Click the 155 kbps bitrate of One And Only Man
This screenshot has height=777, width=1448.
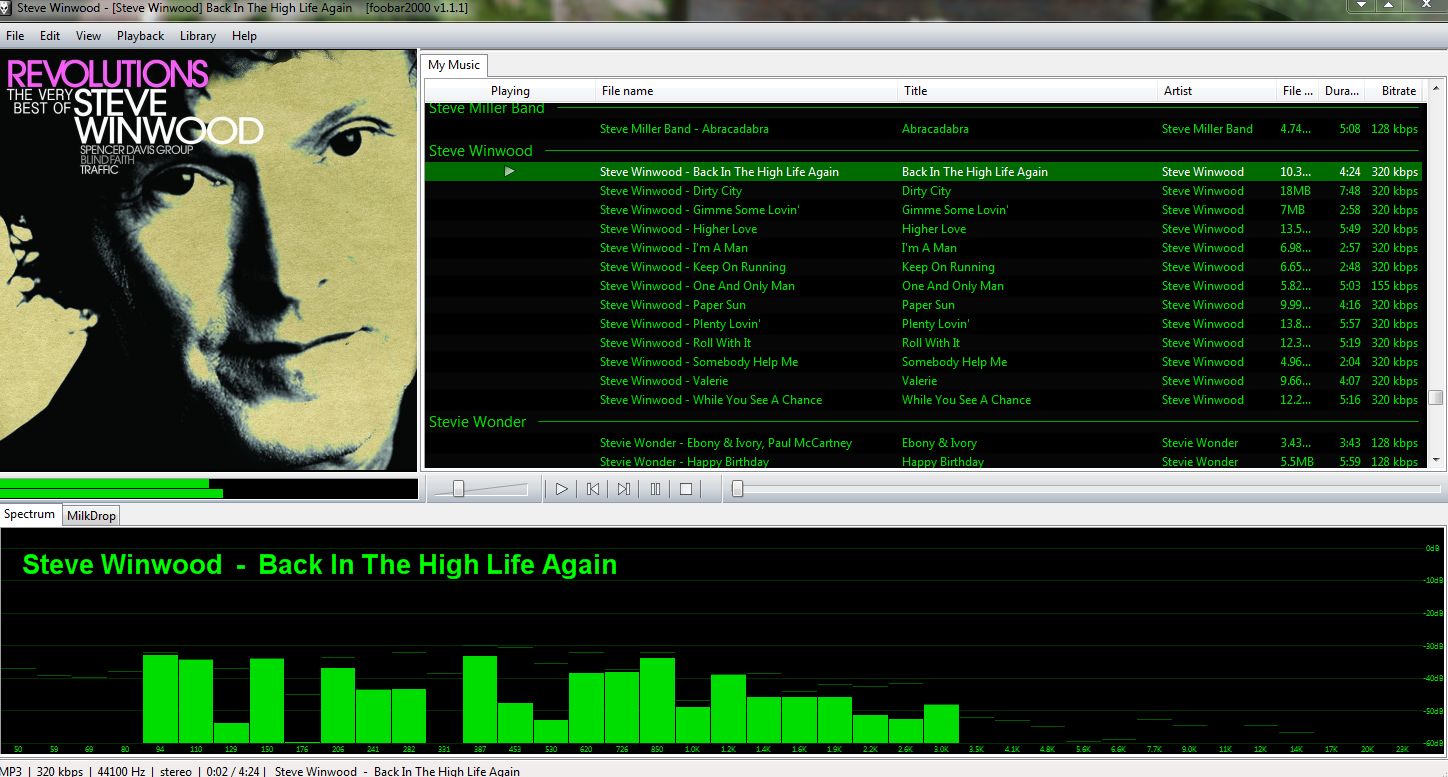pos(1394,286)
